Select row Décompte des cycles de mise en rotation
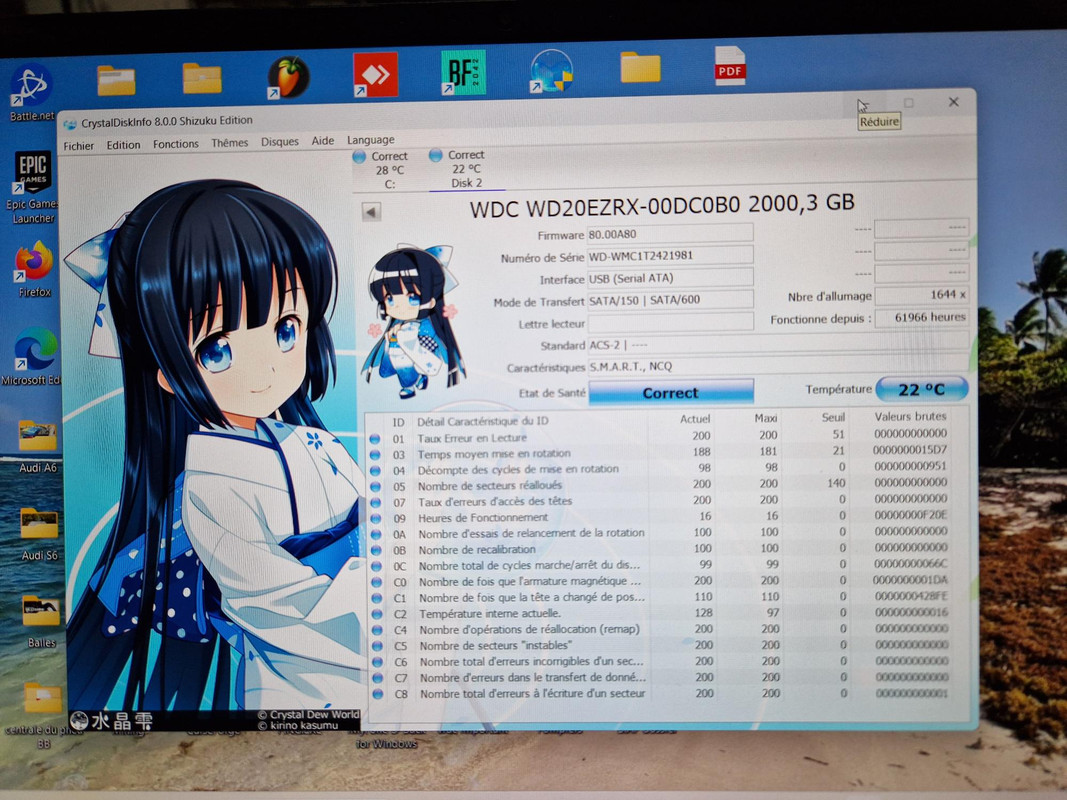The height and width of the screenshot is (800, 1067). pos(660,469)
